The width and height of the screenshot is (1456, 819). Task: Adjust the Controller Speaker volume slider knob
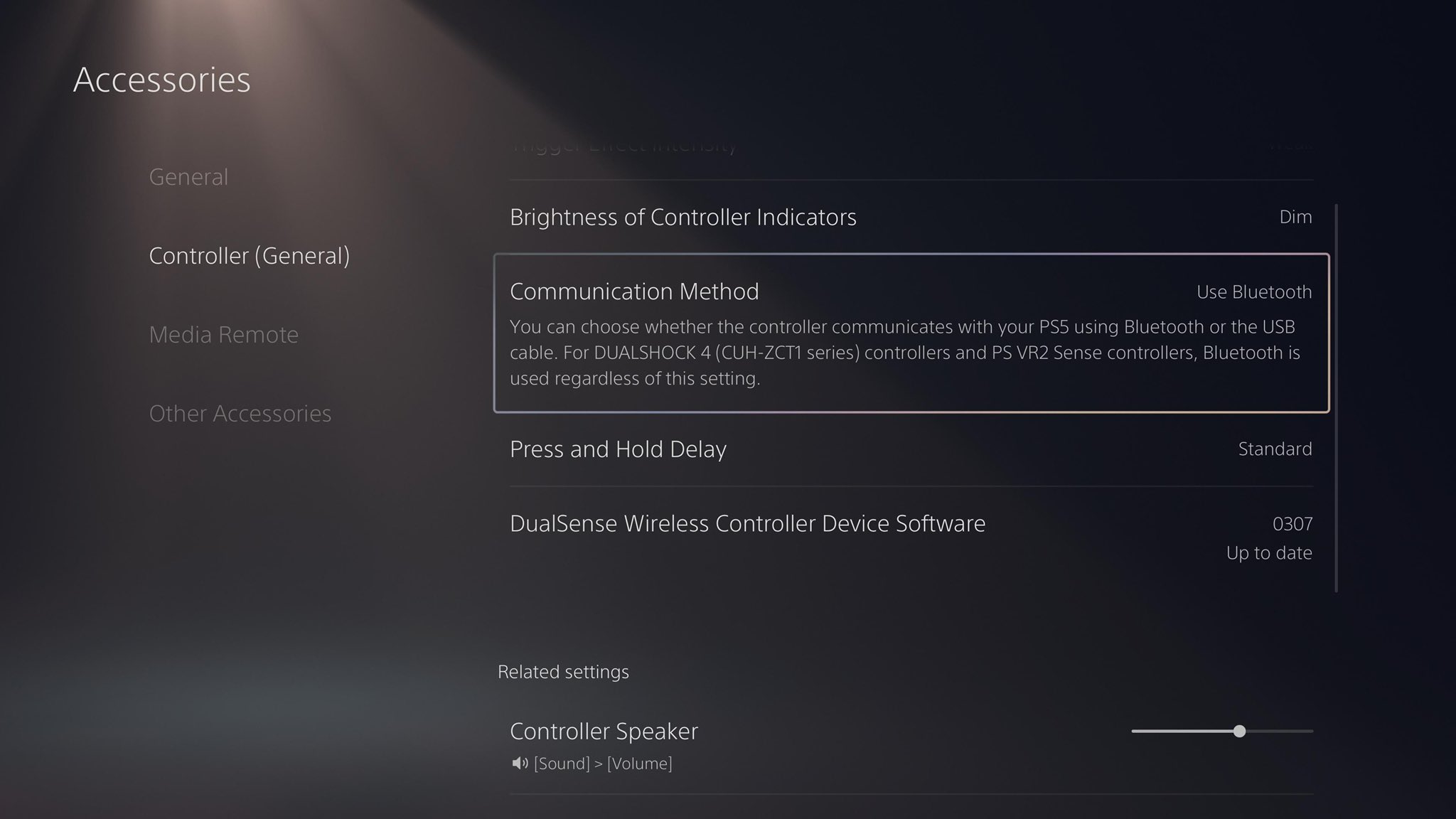click(1239, 731)
